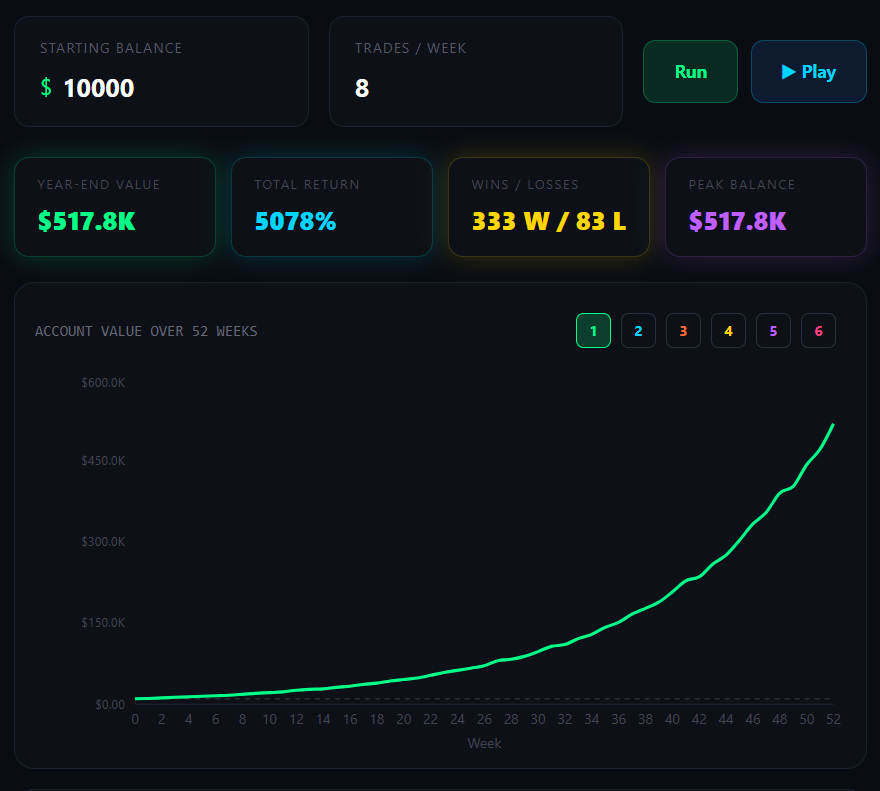Click the $300.0K y-axis label
The width and height of the screenshot is (880, 791).
pos(103,542)
